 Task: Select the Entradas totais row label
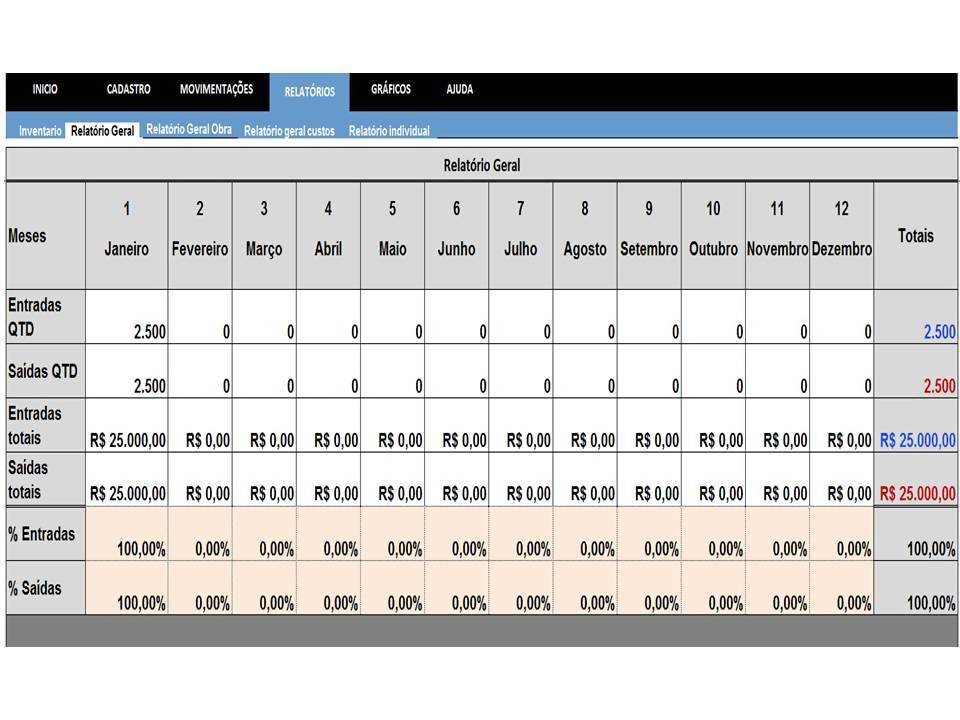pos(46,426)
